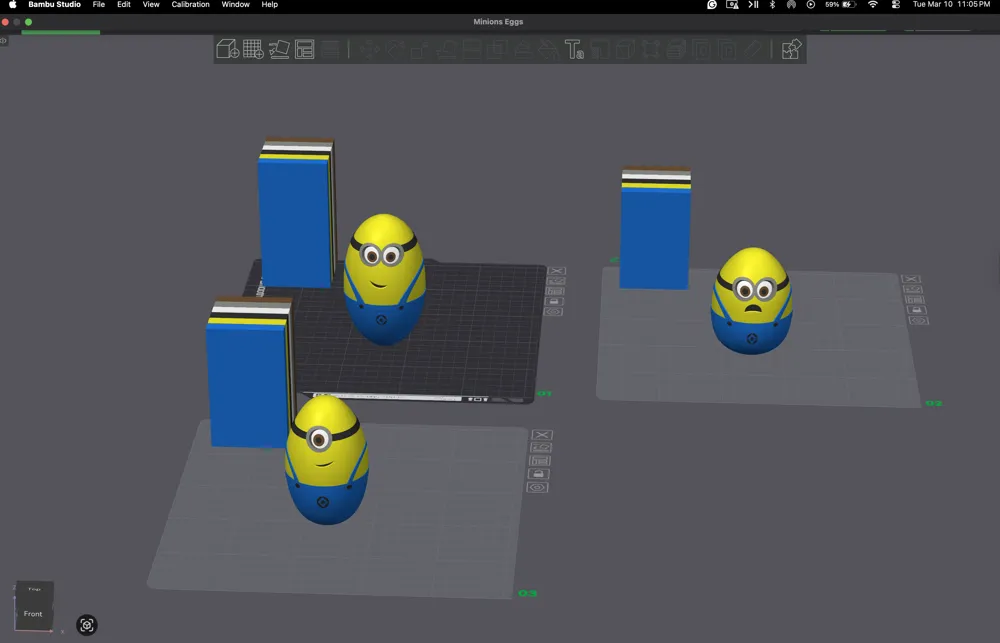Image resolution: width=1000 pixels, height=643 pixels.
Task: Select the frowning minion egg on plate 02
Action: point(752,300)
